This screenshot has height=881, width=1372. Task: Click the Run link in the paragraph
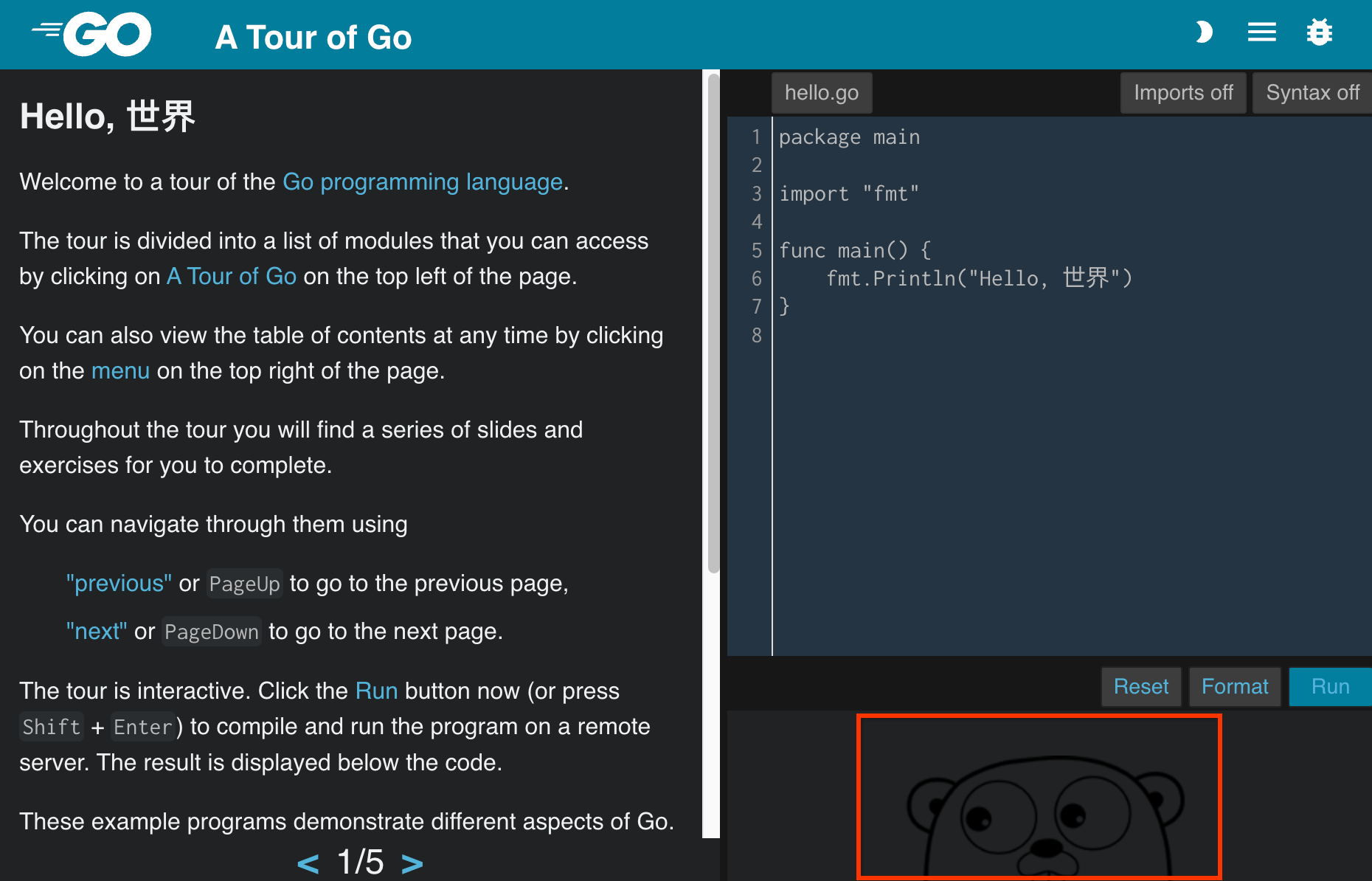pos(377,691)
